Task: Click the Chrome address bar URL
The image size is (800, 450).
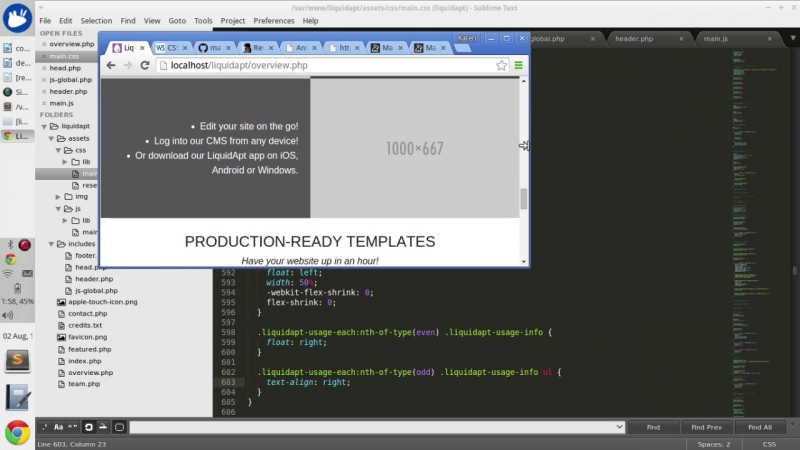Action: coord(239,65)
